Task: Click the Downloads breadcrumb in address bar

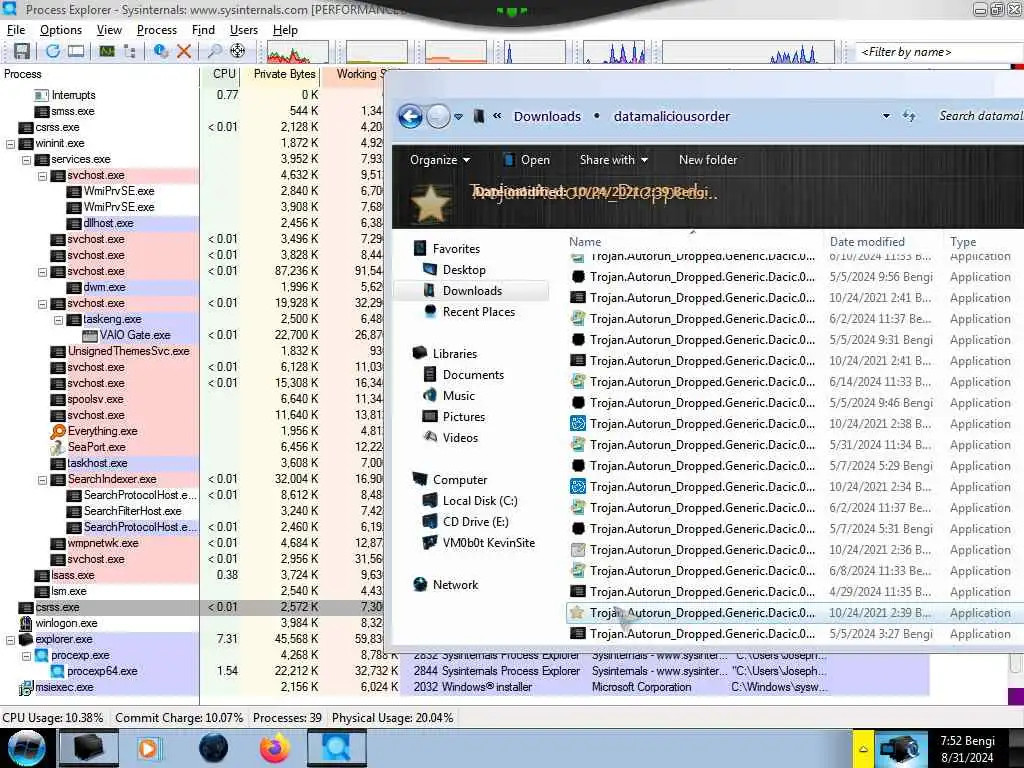Action: (547, 116)
